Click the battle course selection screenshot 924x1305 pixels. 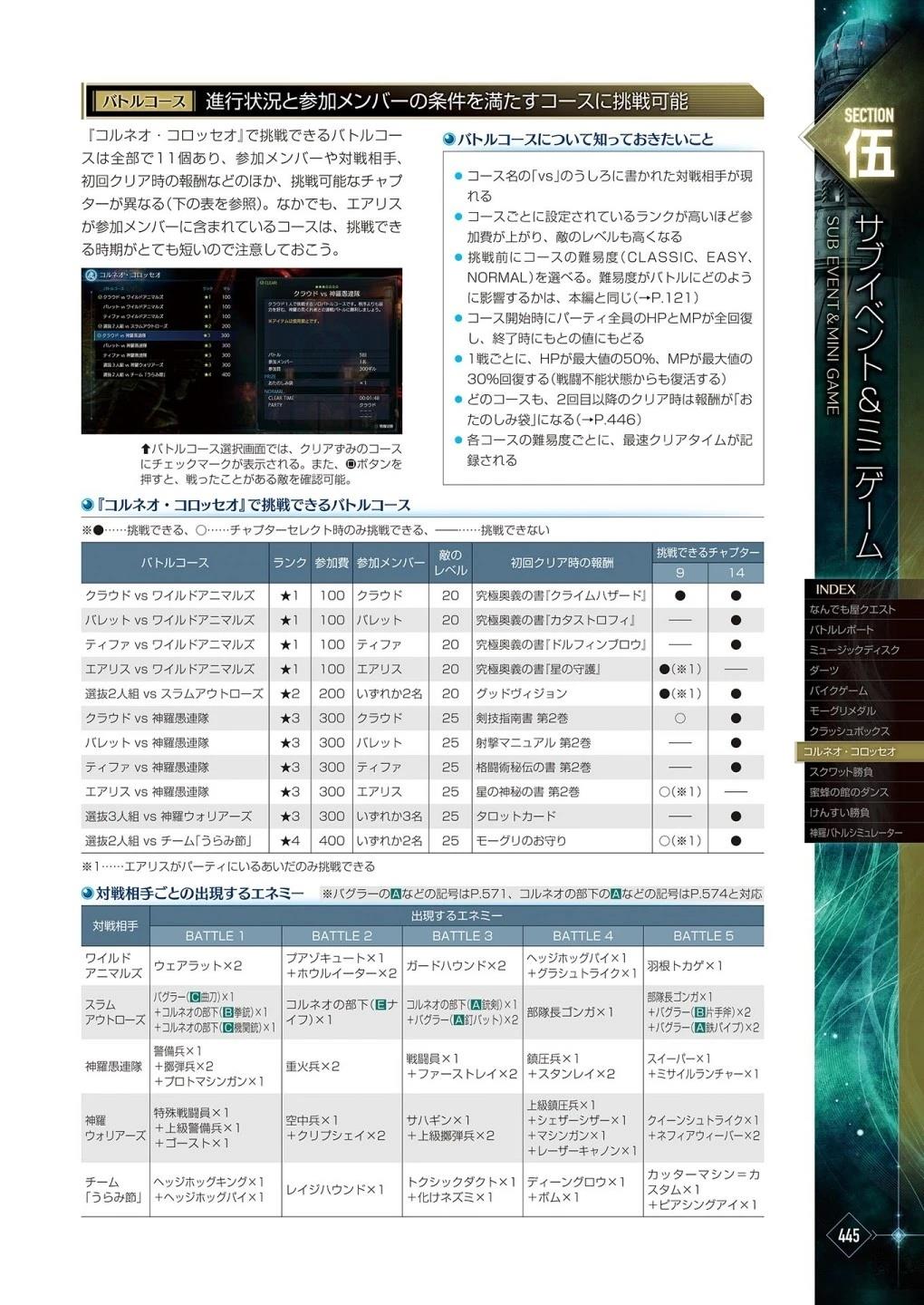point(241,350)
